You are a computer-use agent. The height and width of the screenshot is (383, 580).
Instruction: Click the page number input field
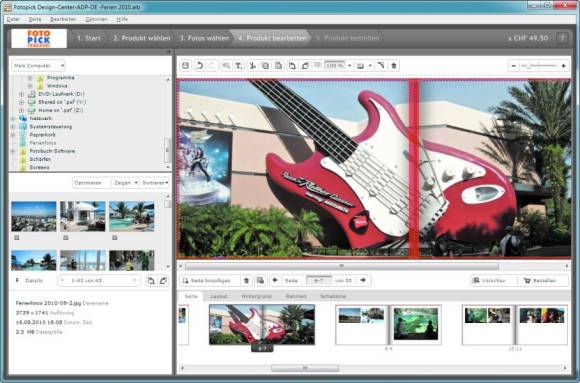click(x=319, y=280)
